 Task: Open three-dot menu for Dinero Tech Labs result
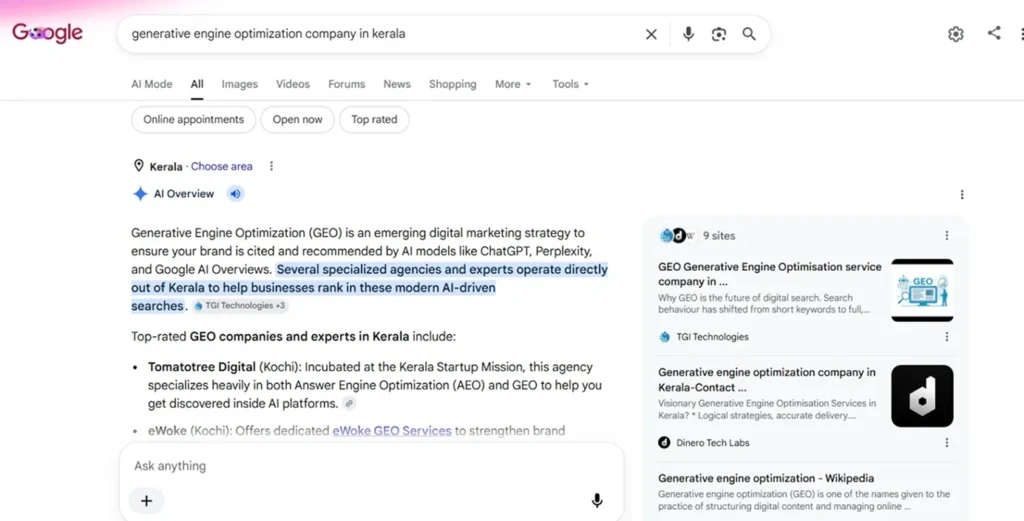pyautogui.click(x=946, y=443)
